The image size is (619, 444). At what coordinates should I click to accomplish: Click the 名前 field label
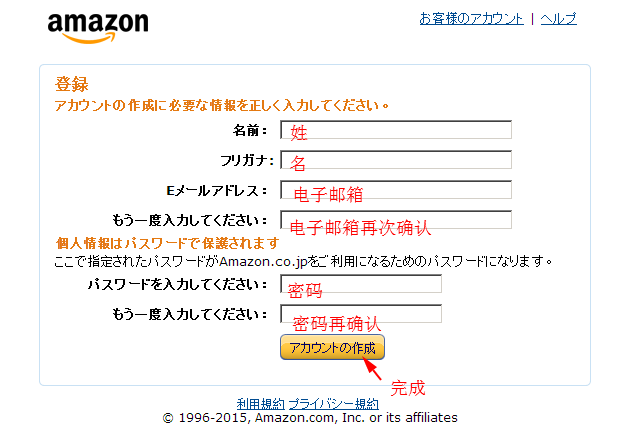(x=250, y=130)
